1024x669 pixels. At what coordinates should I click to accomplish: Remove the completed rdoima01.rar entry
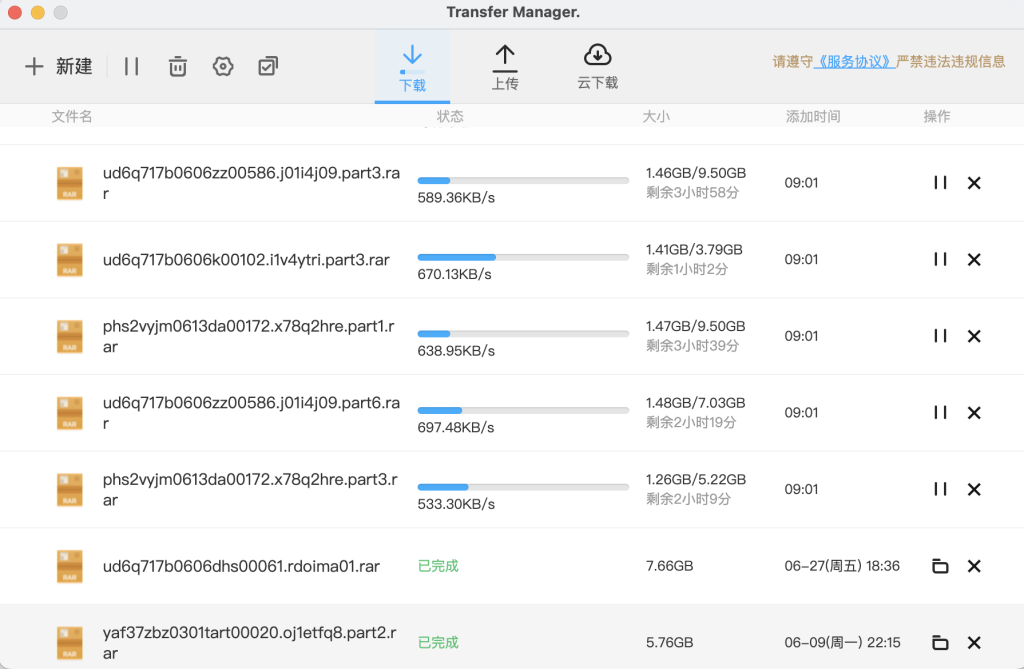(x=974, y=566)
